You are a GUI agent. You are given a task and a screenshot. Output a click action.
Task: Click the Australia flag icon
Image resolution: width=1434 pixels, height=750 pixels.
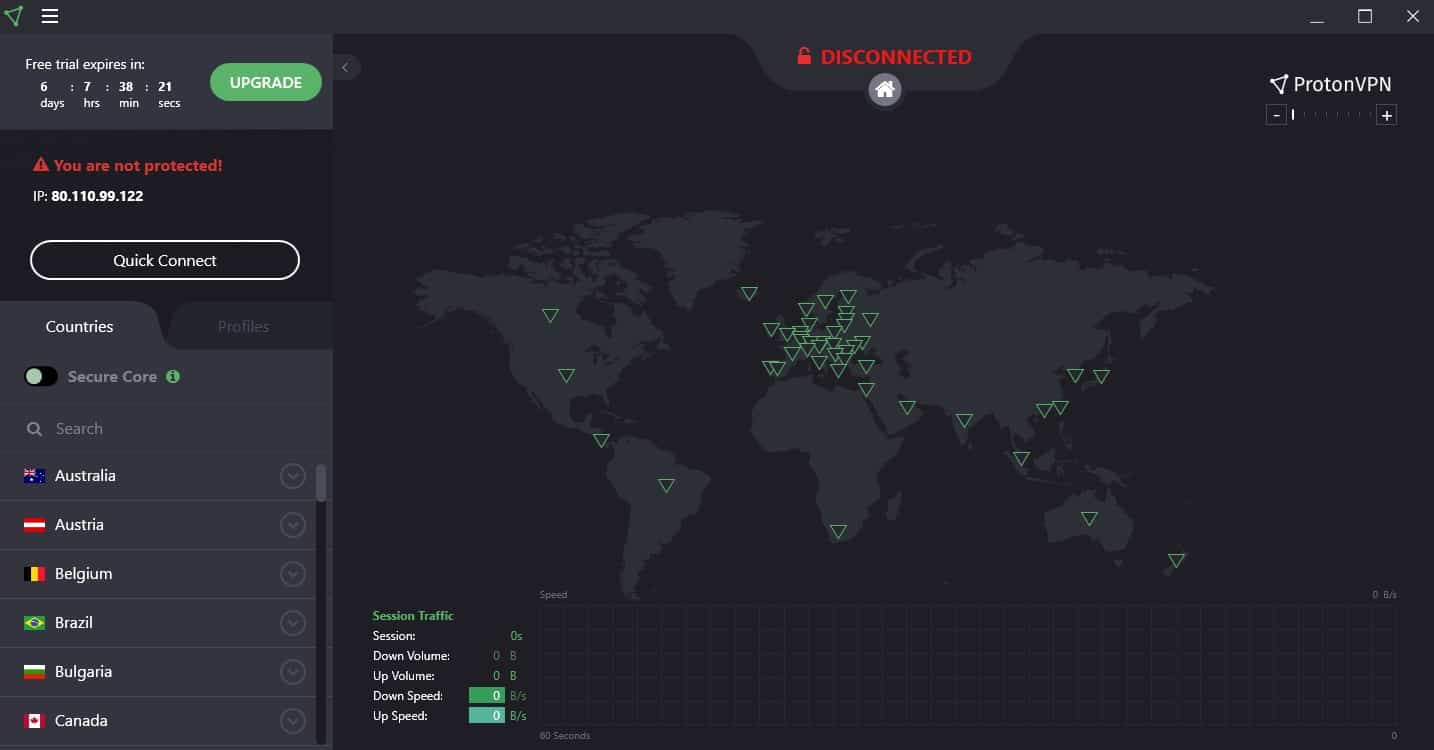pos(35,476)
